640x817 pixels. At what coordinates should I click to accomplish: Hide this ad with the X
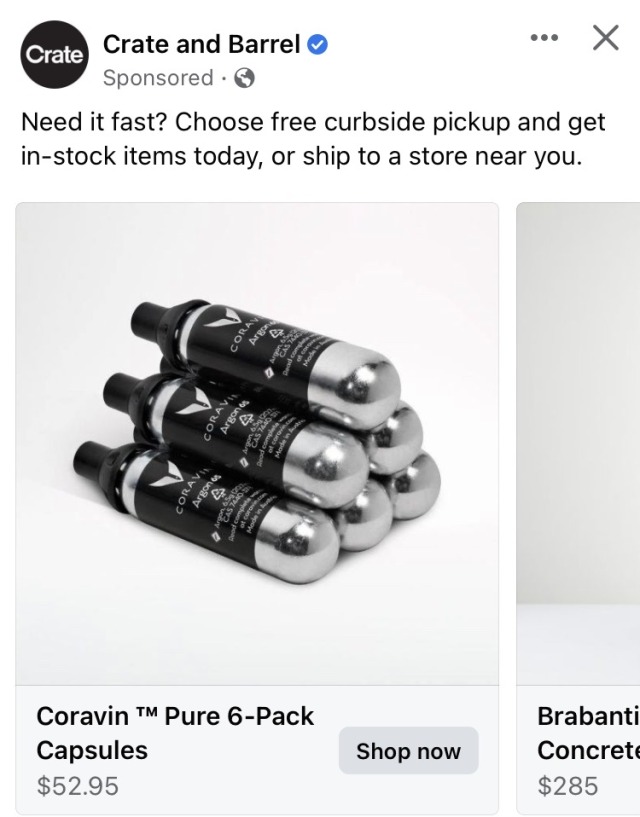(605, 38)
